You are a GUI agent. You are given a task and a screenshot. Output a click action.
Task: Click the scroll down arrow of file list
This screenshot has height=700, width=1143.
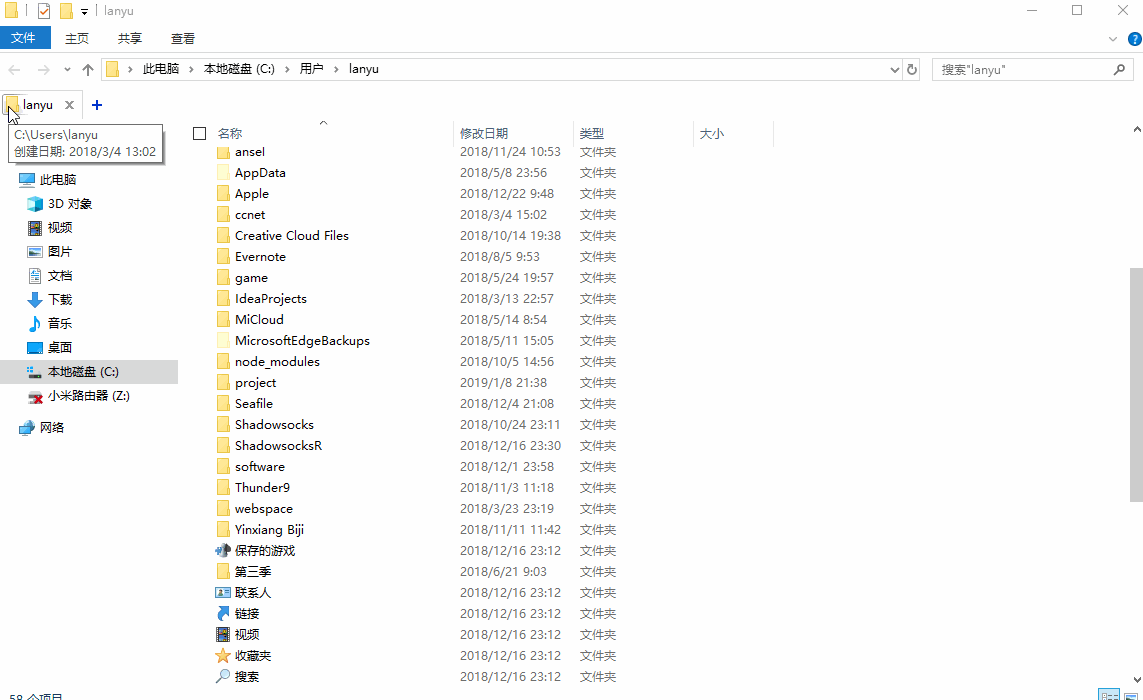(x=1136, y=680)
